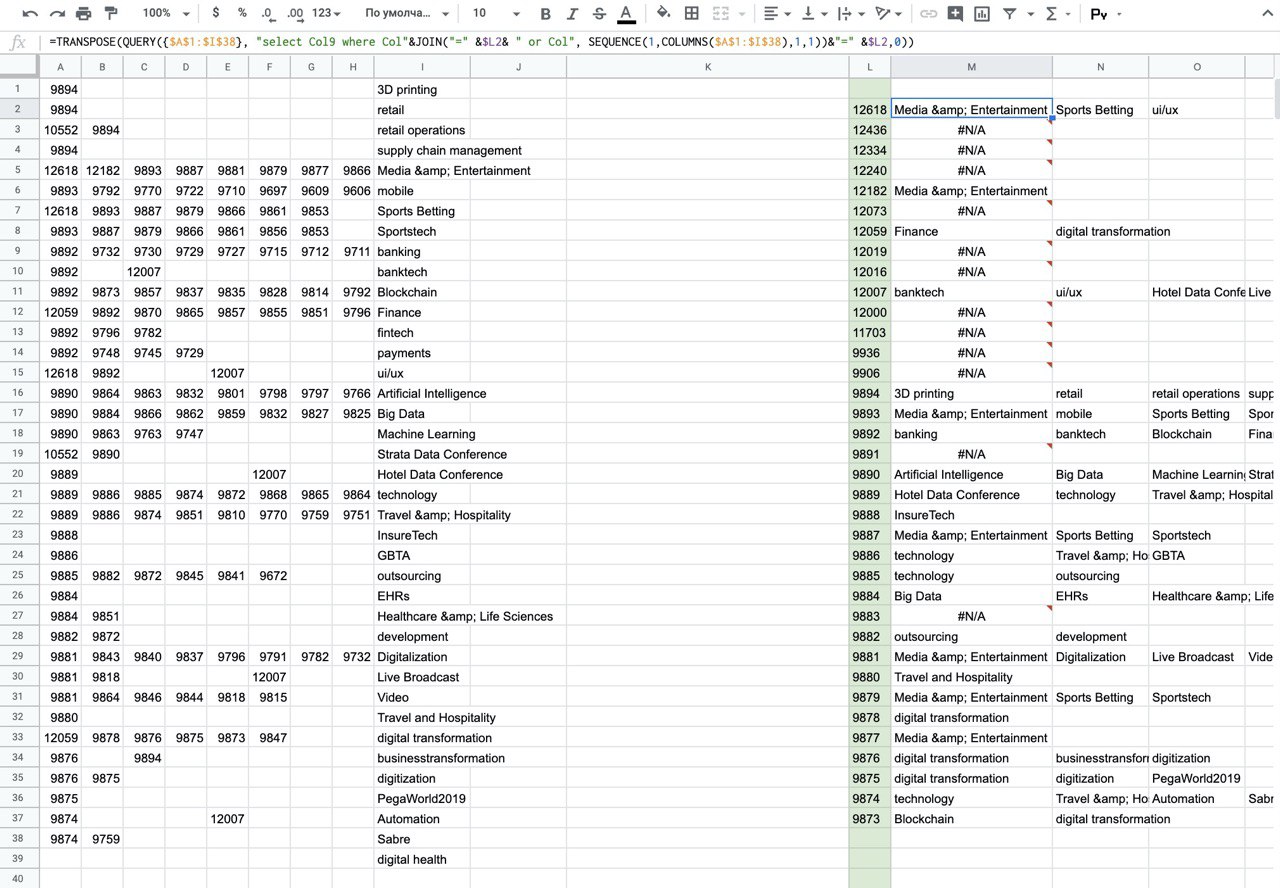Redo the last undone action

point(57,14)
